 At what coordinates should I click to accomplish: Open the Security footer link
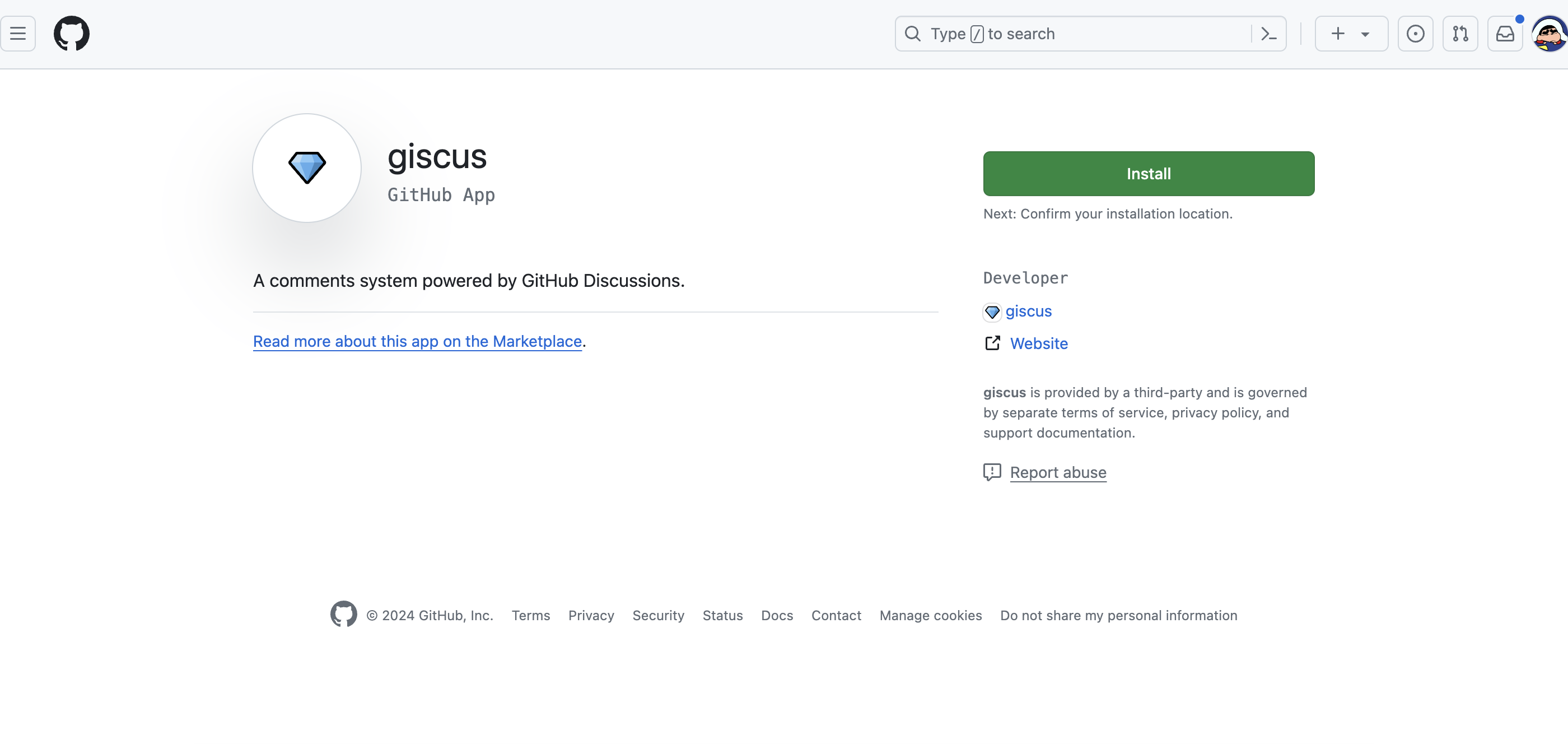click(x=658, y=616)
